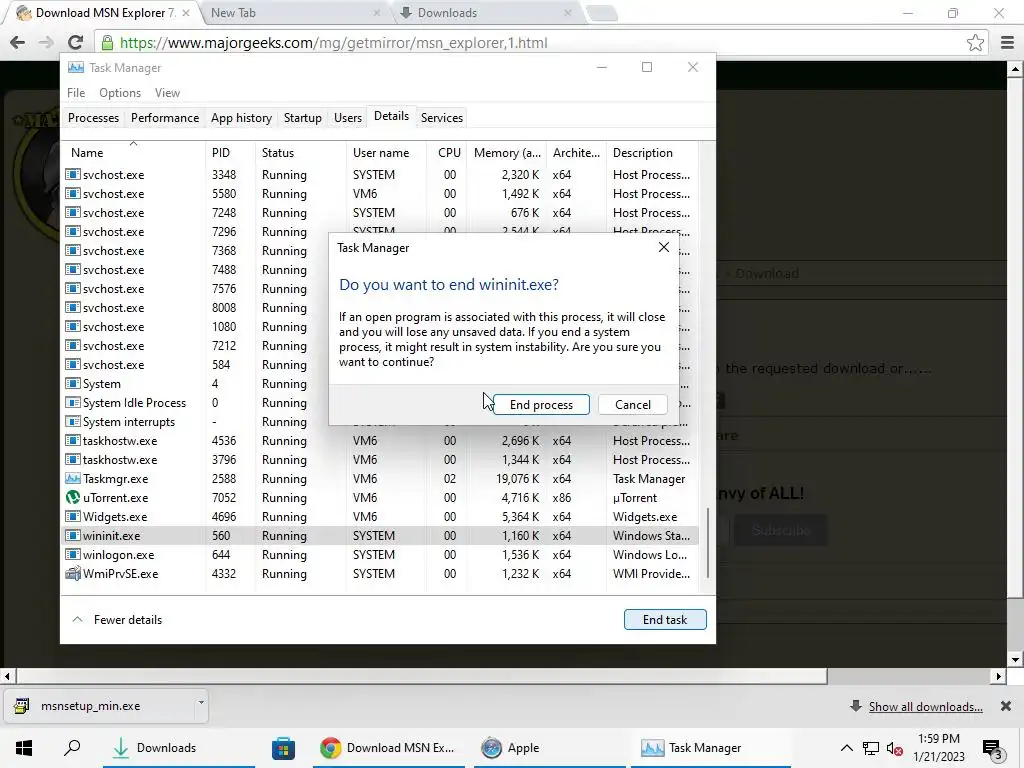Select the System Idle Process icon
The width and height of the screenshot is (1024, 768).
(73, 403)
